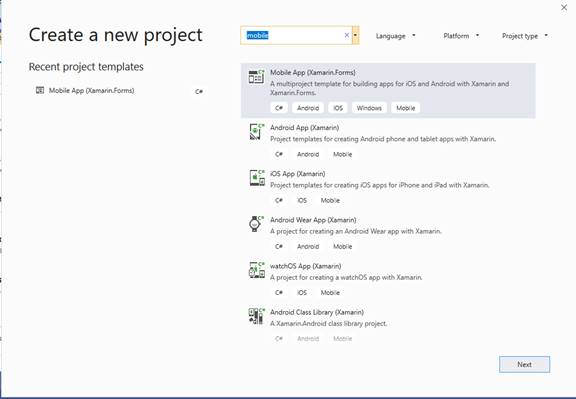Click the recent Mobile App template icon

click(40, 90)
